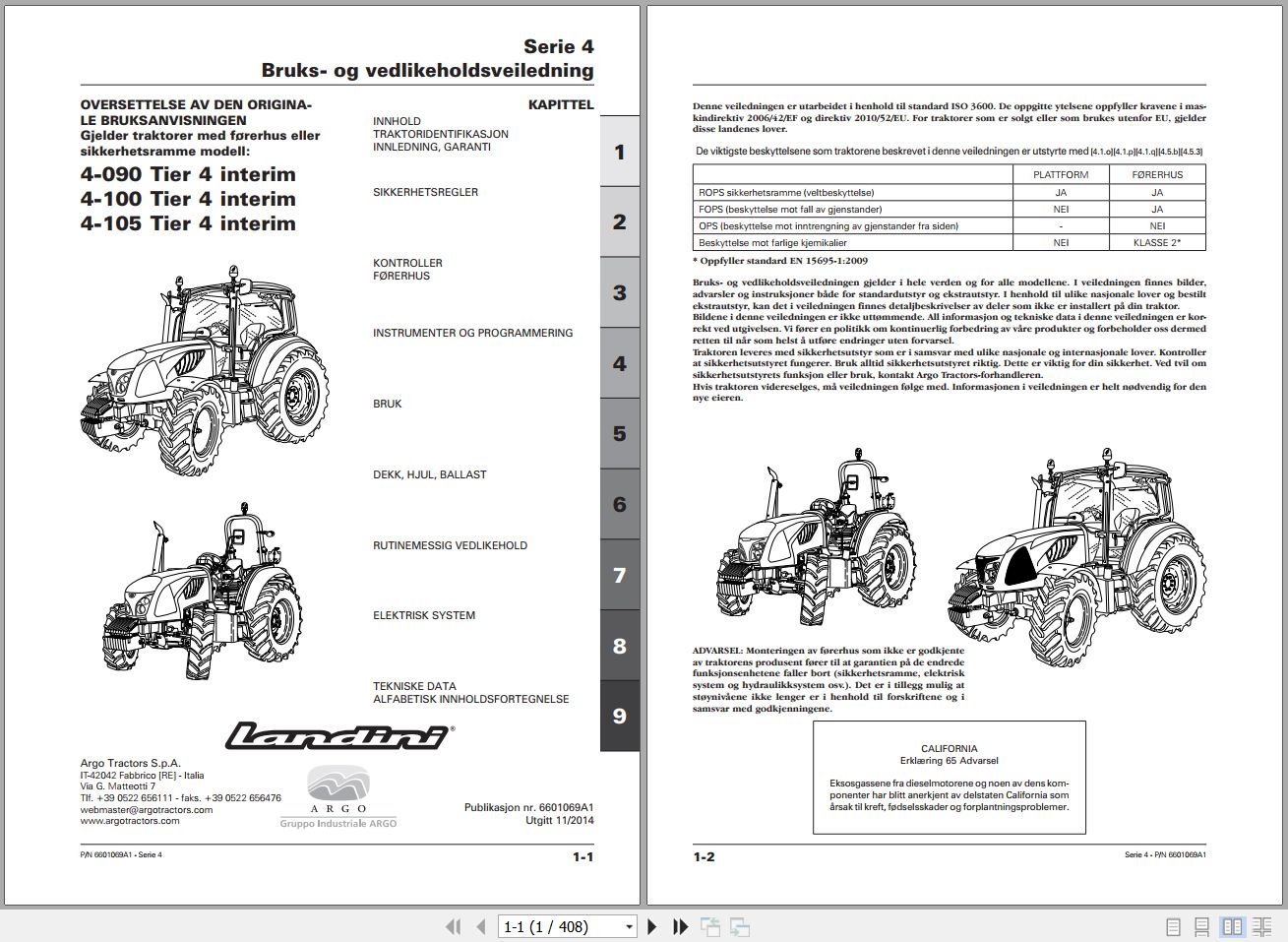Click the go to next view icon

coord(740,926)
